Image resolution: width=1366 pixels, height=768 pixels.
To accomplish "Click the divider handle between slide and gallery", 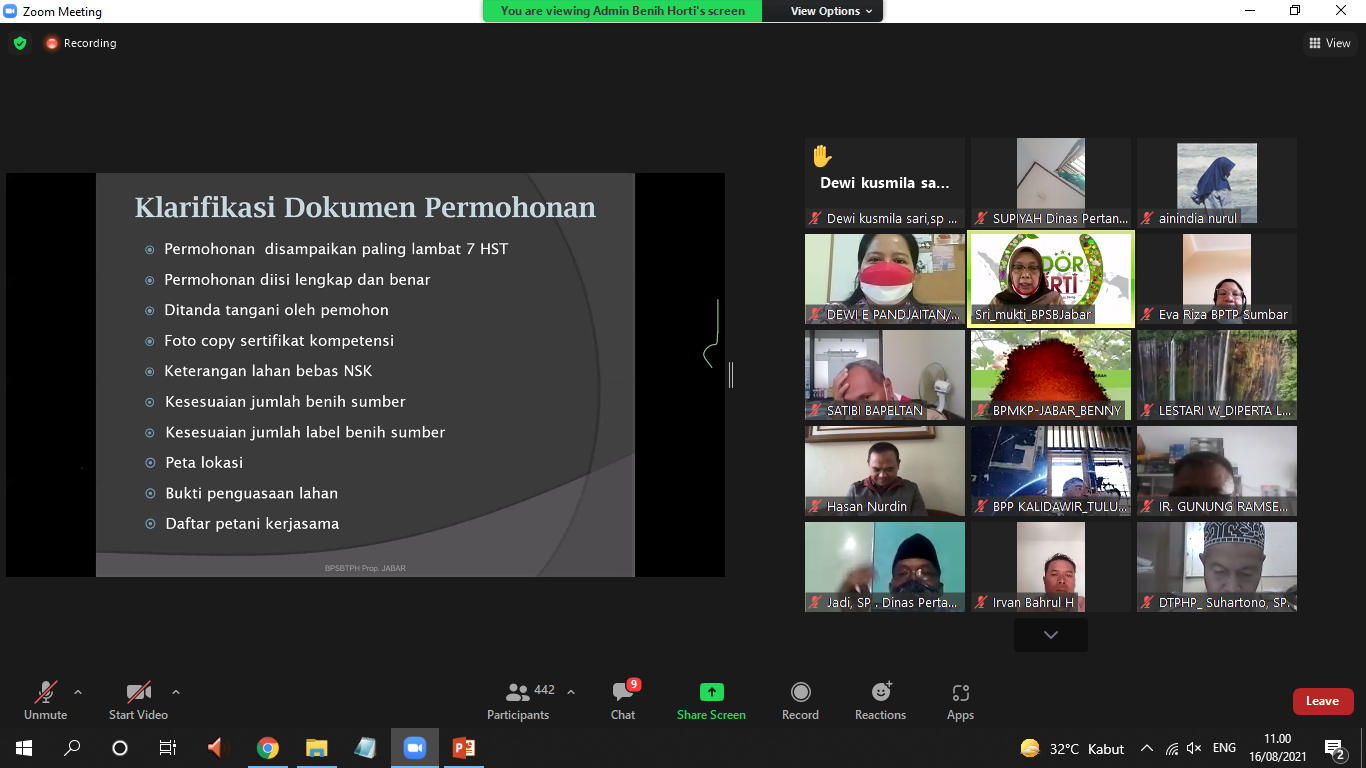I will coord(731,375).
